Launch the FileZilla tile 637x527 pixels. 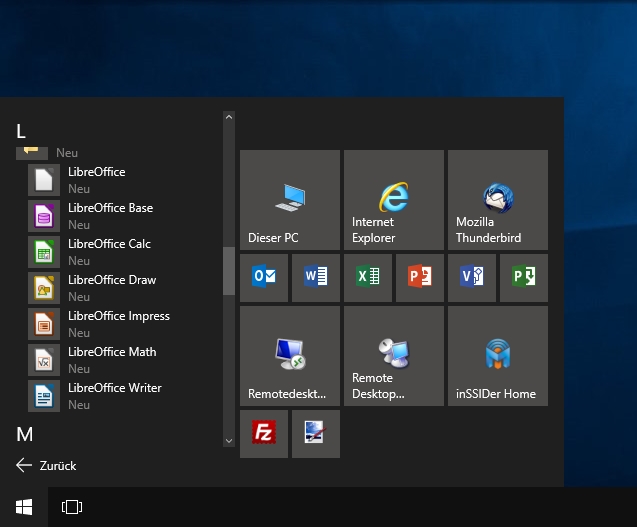(264, 434)
